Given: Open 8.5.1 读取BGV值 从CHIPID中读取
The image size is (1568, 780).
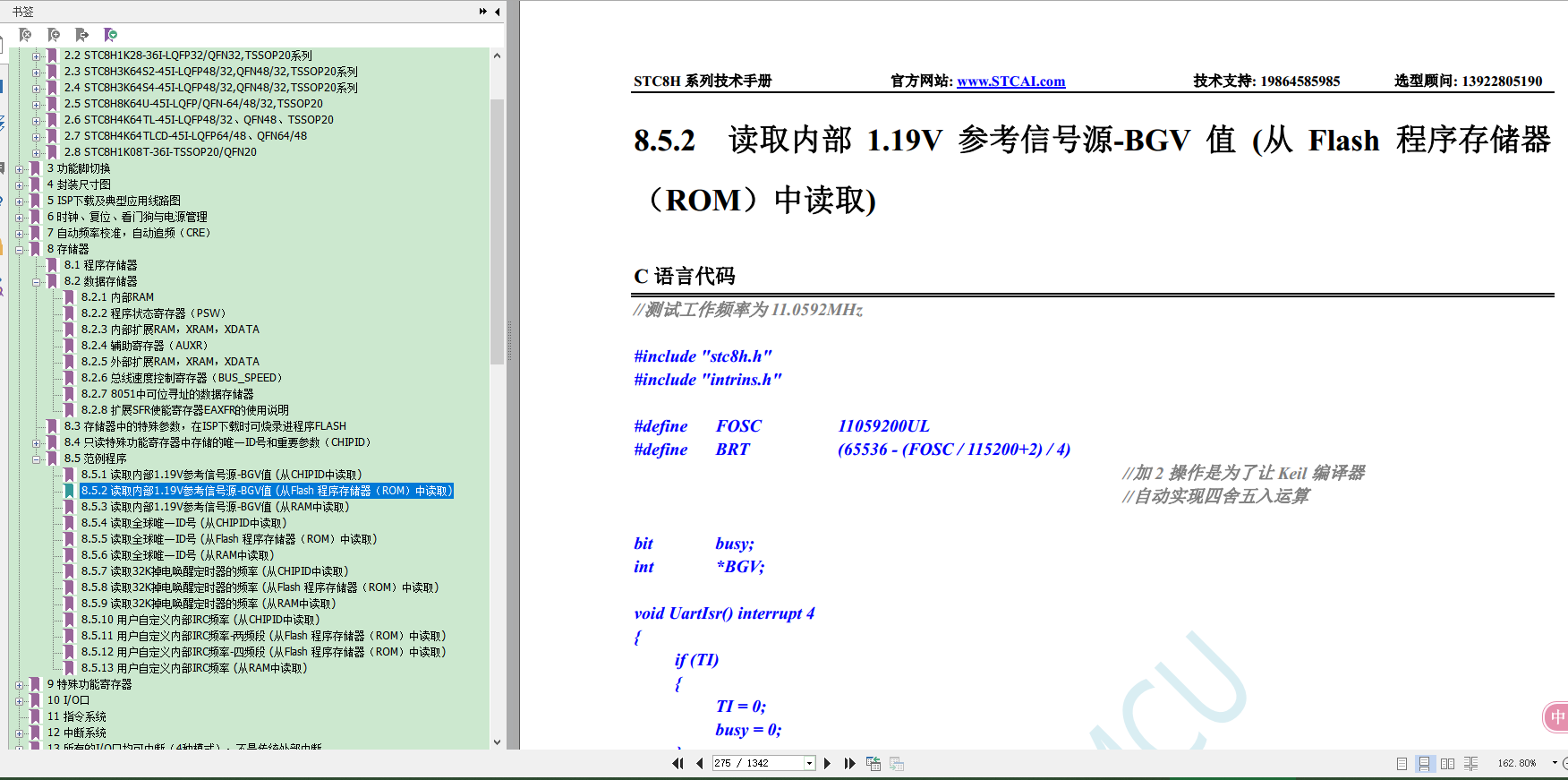Looking at the screenshot, I should click(x=222, y=475).
